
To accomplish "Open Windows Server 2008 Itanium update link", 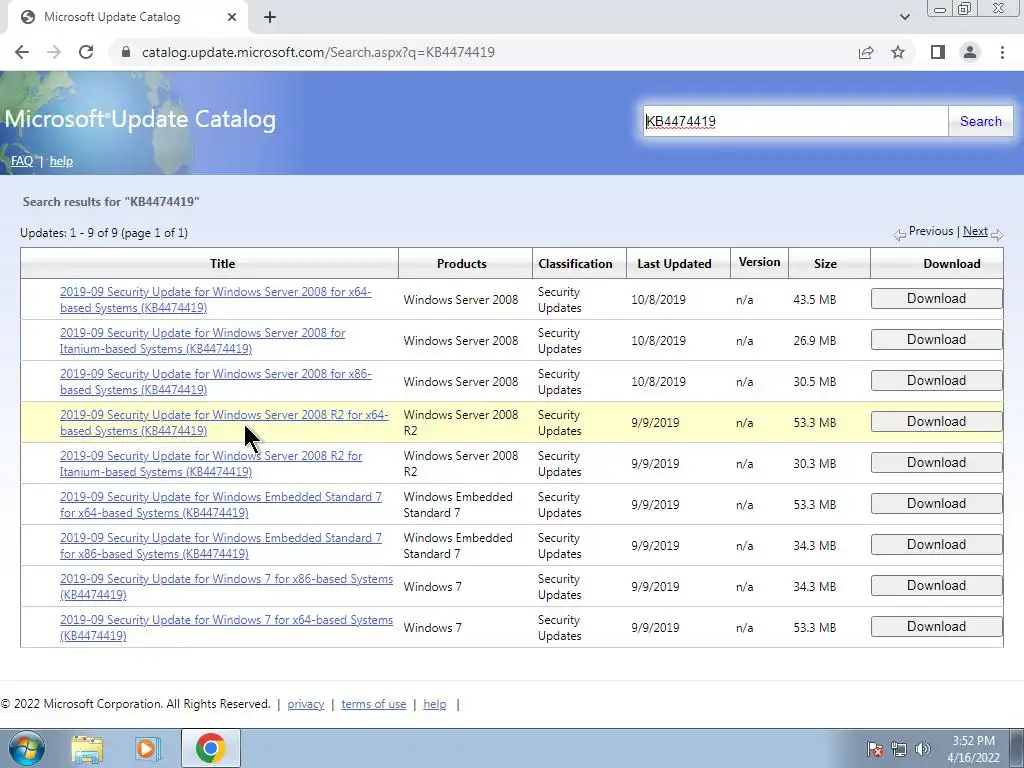I will (202, 341).
